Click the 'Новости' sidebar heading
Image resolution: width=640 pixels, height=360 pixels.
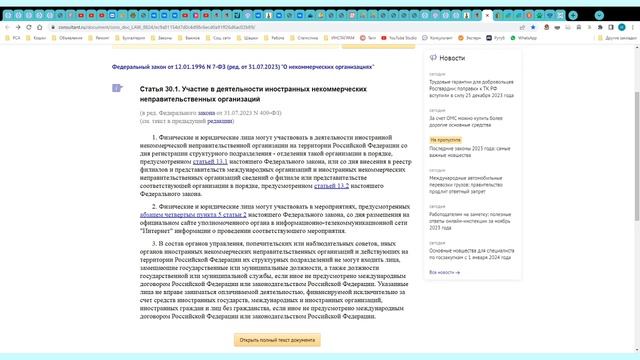(452, 58)
